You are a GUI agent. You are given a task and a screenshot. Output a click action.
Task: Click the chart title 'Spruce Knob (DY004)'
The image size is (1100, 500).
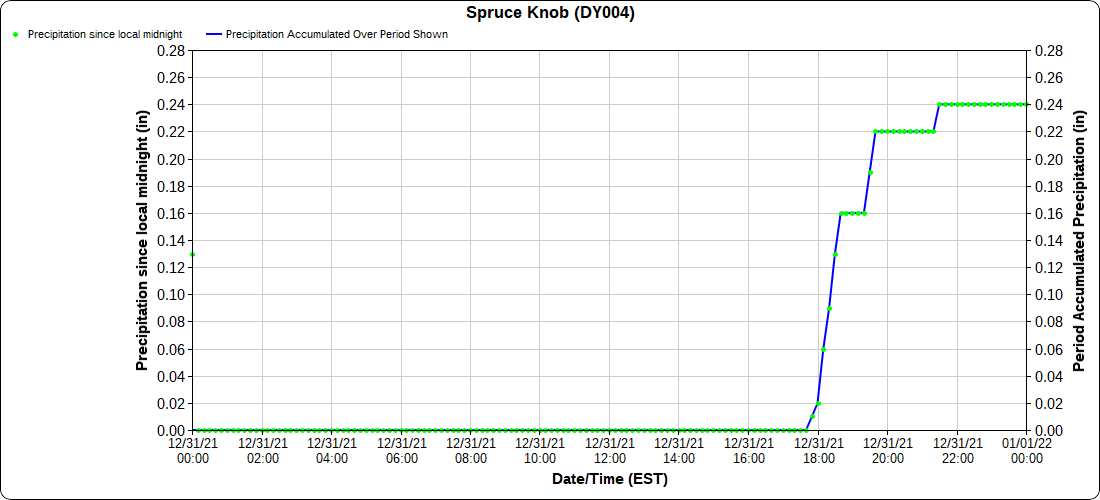point(550,13)
